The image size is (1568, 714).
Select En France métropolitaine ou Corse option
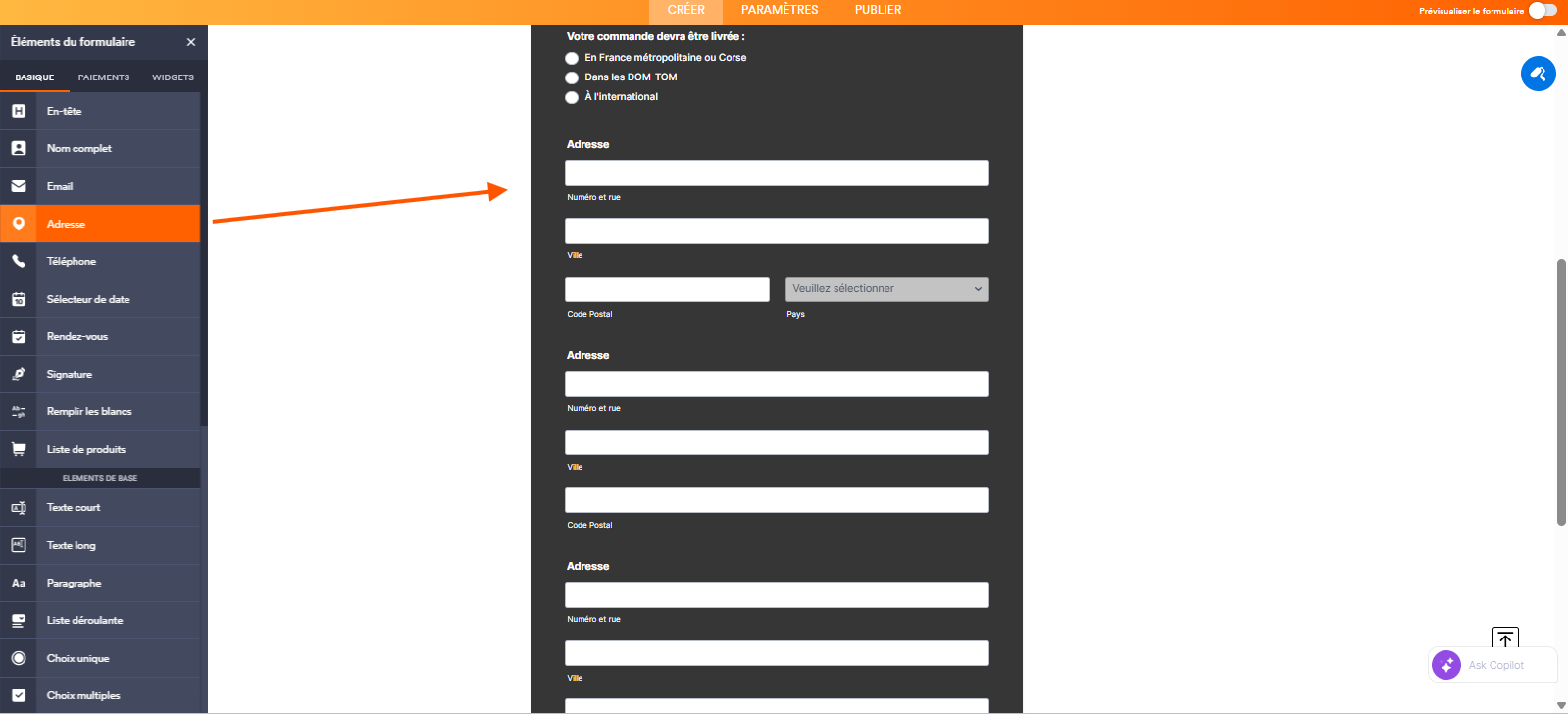(572, 58)
